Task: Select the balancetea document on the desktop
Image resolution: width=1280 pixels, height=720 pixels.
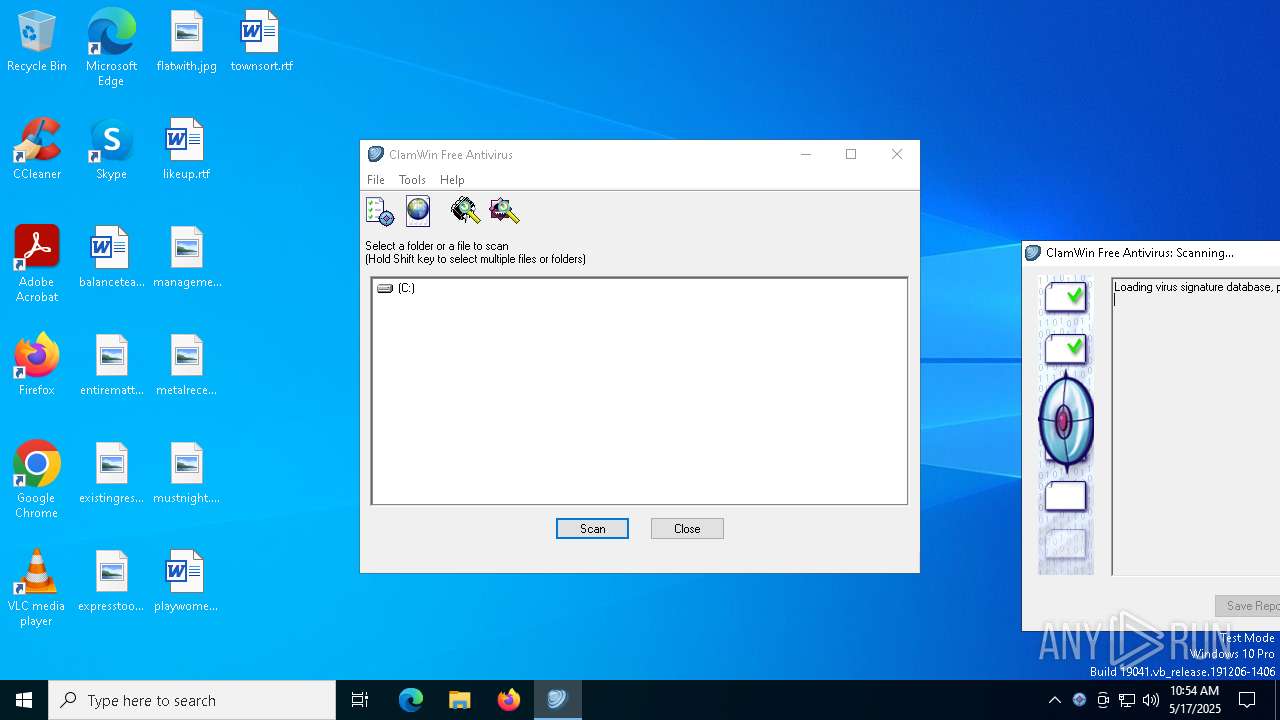Action: click(111, 258)
